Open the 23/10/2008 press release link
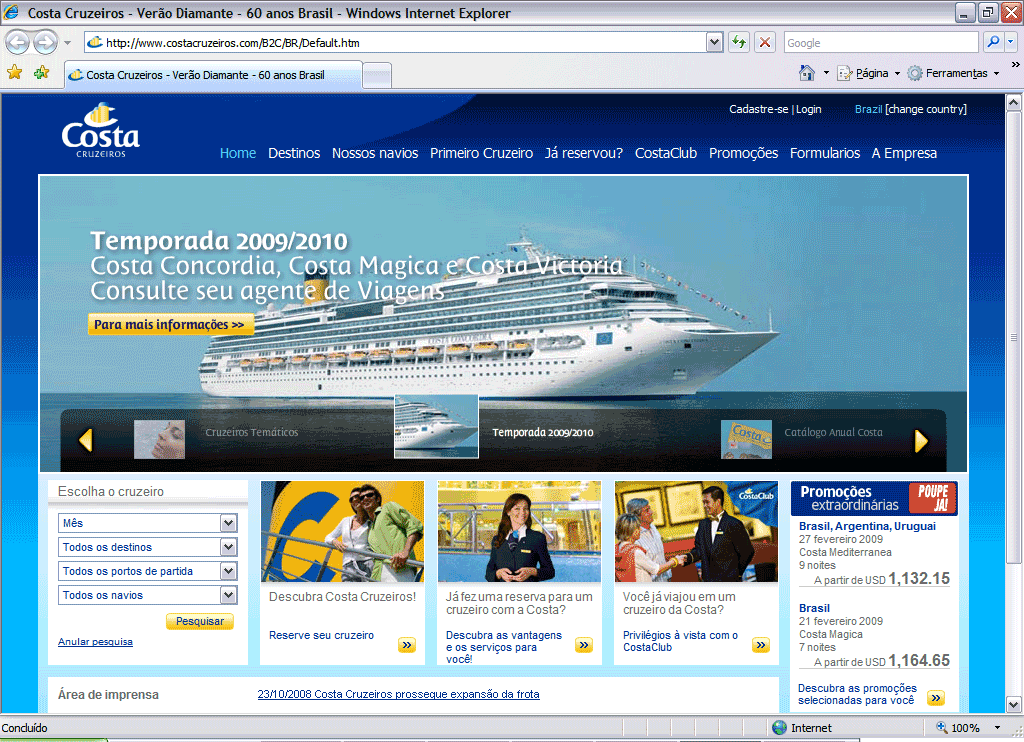The image size is (1024, 742). (398, 694)
